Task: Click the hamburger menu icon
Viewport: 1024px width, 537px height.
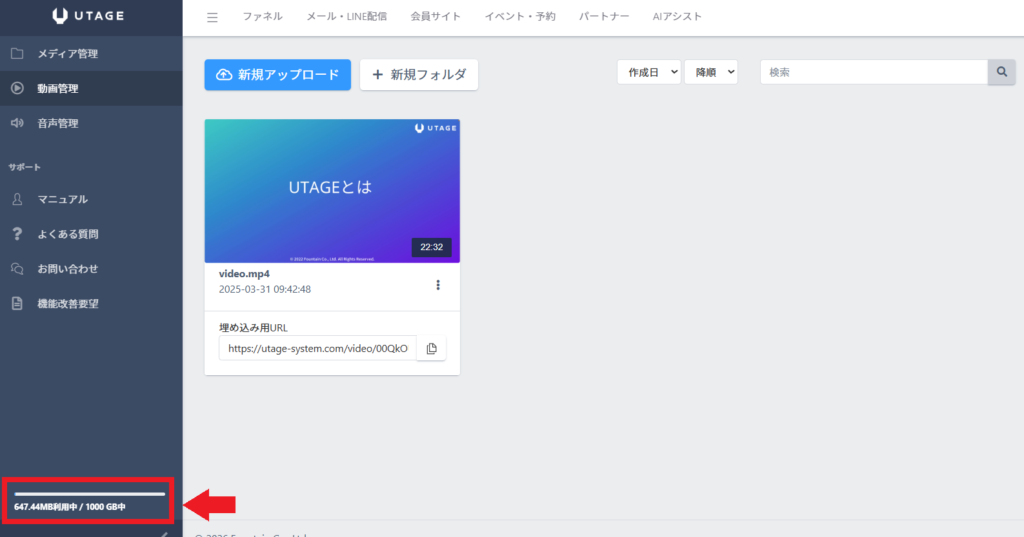Action: coord(211,17)
